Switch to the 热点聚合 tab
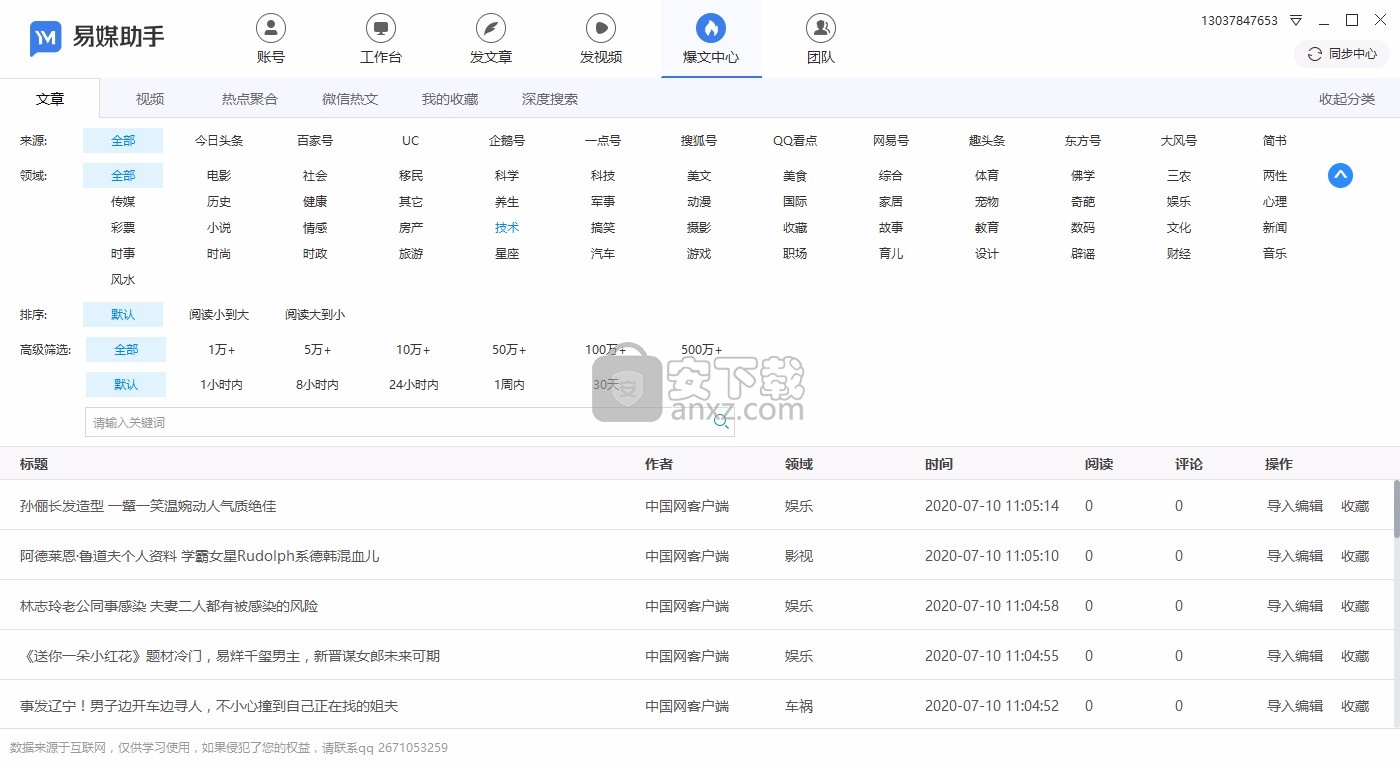 pyautogui.click(x=250, y=99)
